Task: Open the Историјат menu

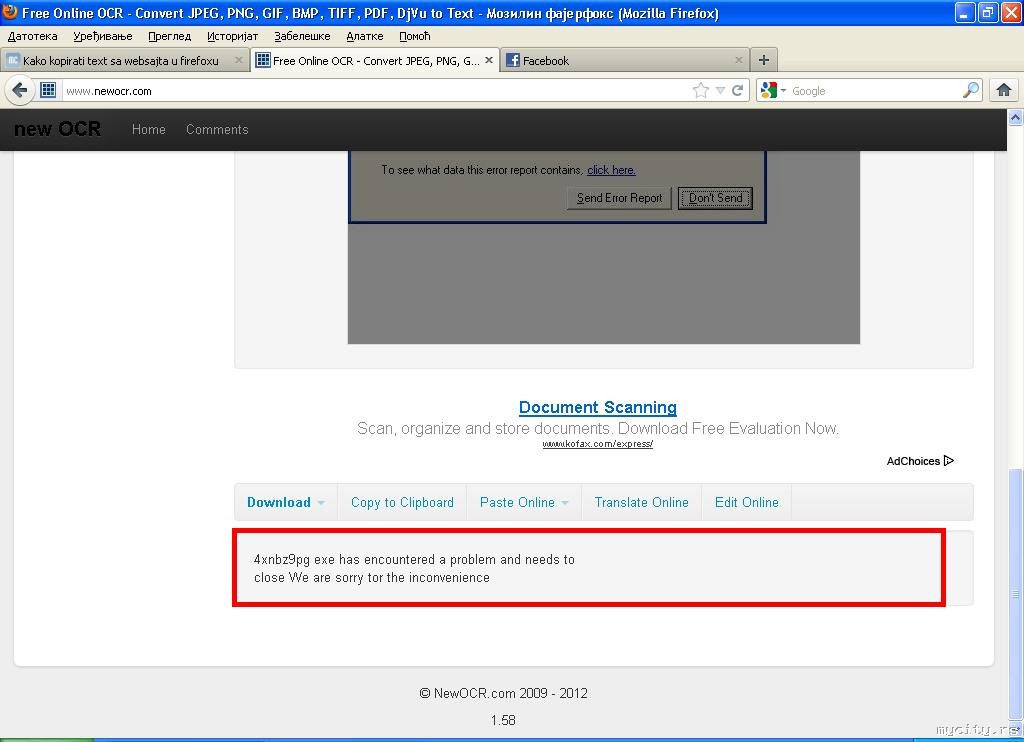Action: (232, 37)
